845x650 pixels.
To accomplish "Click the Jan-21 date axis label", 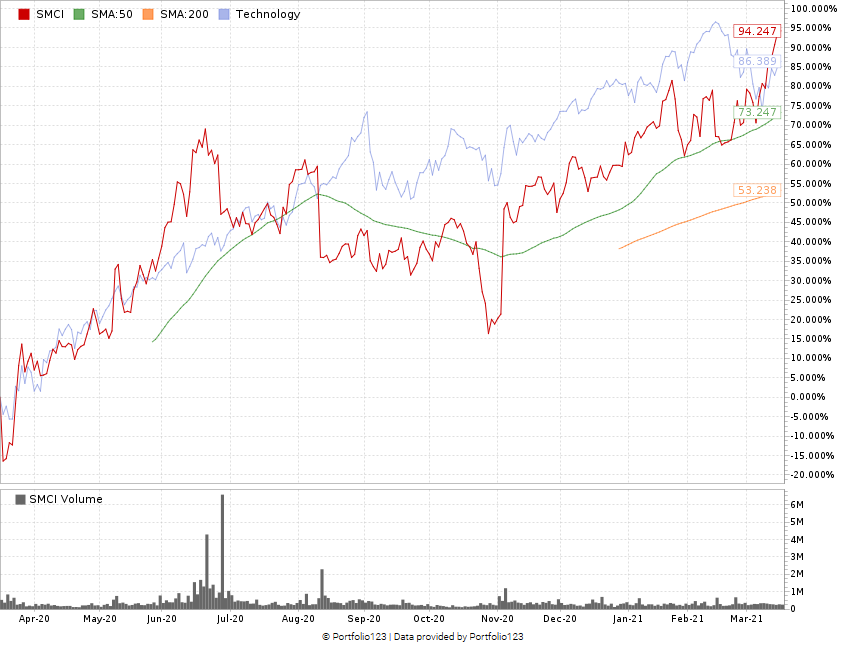I will coord(628,619).
